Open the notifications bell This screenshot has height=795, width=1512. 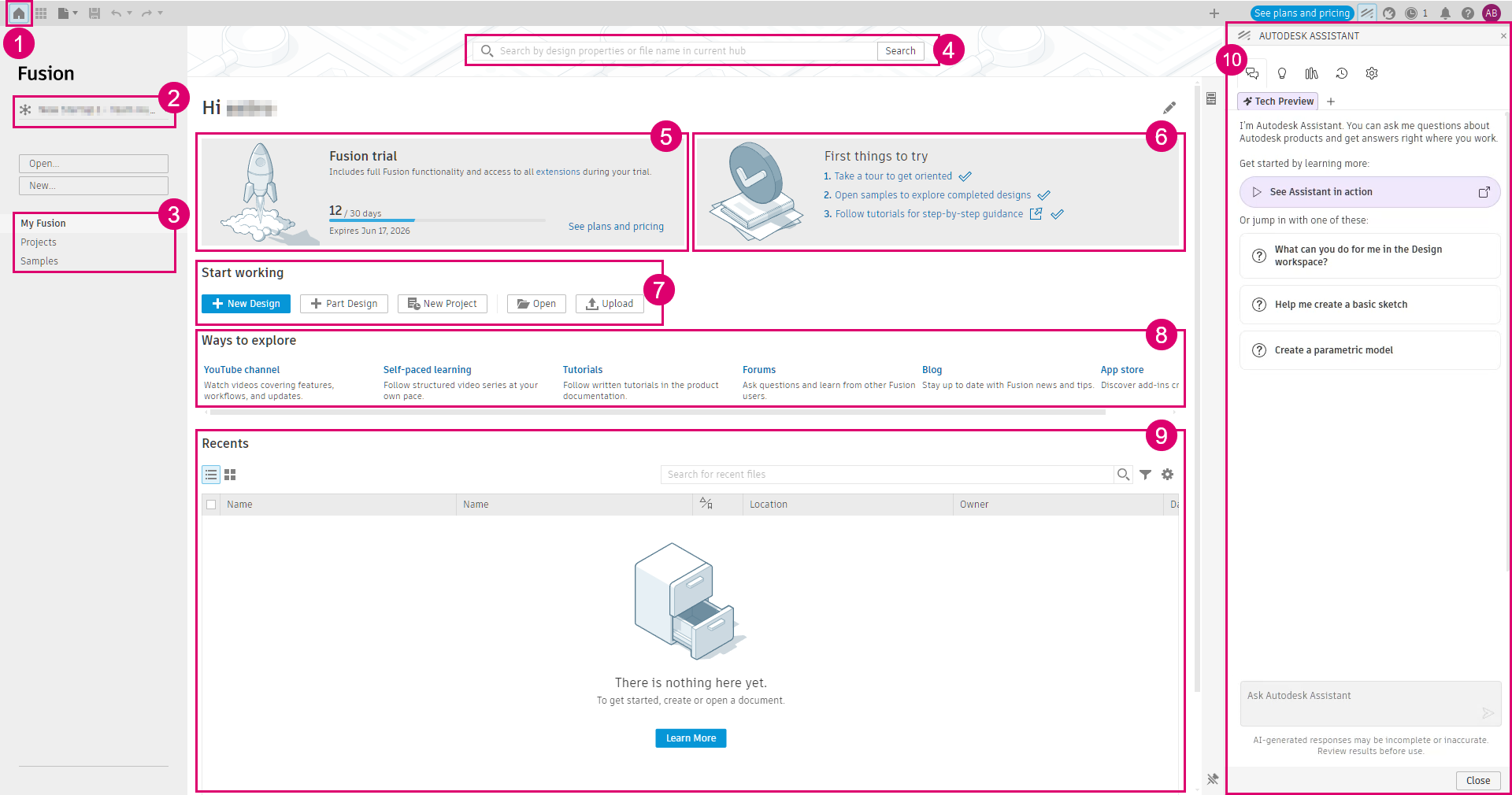[x=1445, y=13]
